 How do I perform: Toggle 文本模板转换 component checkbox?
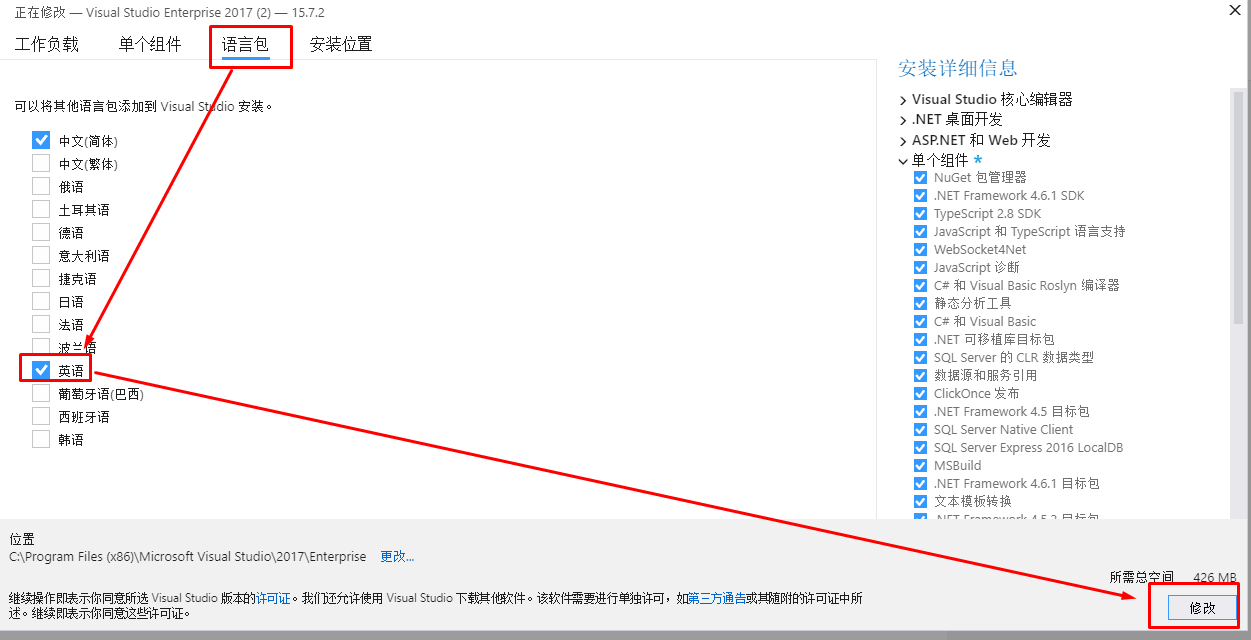(x=920, y=501)
